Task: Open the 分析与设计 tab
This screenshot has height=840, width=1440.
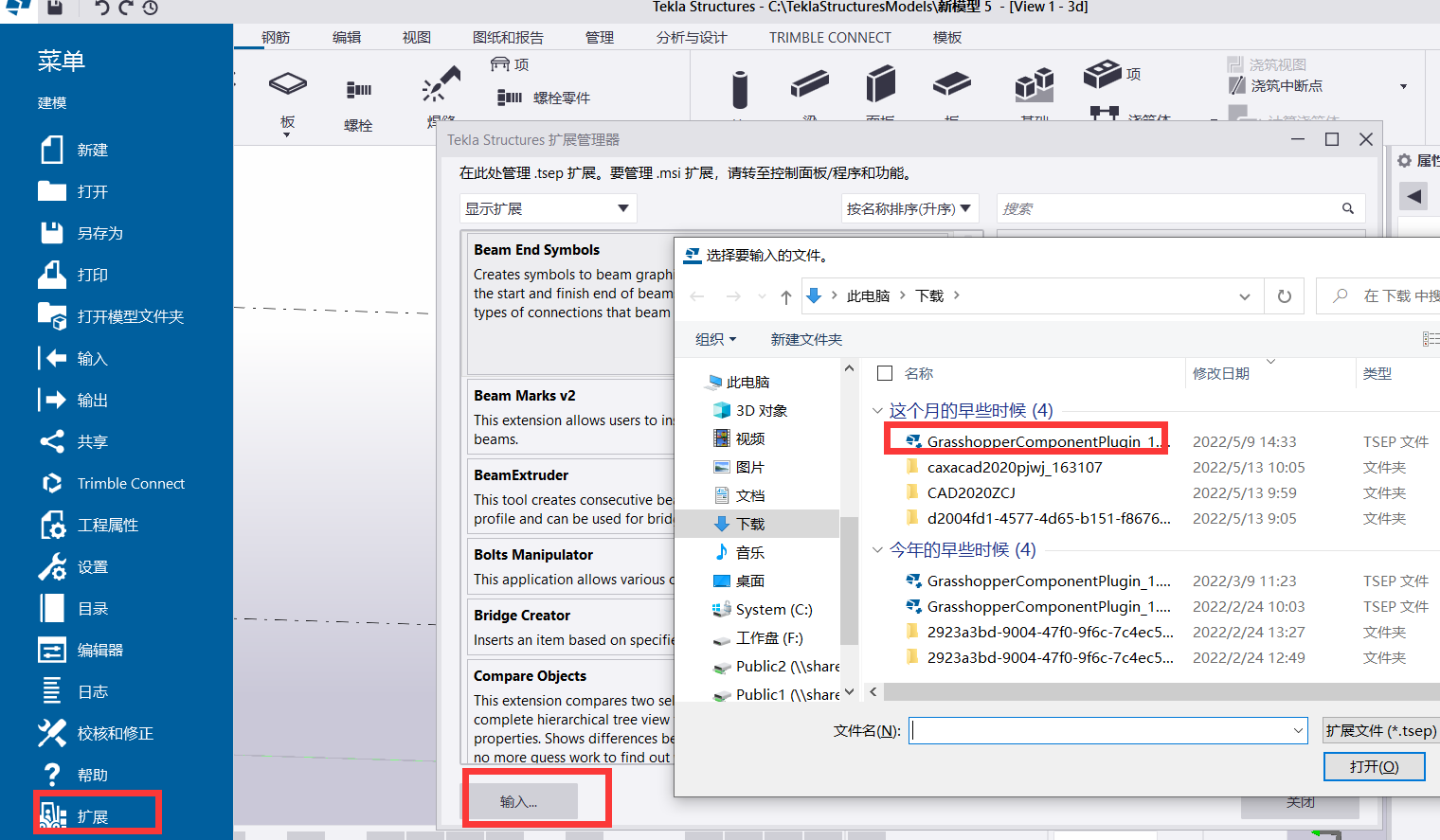Action: 692,37
